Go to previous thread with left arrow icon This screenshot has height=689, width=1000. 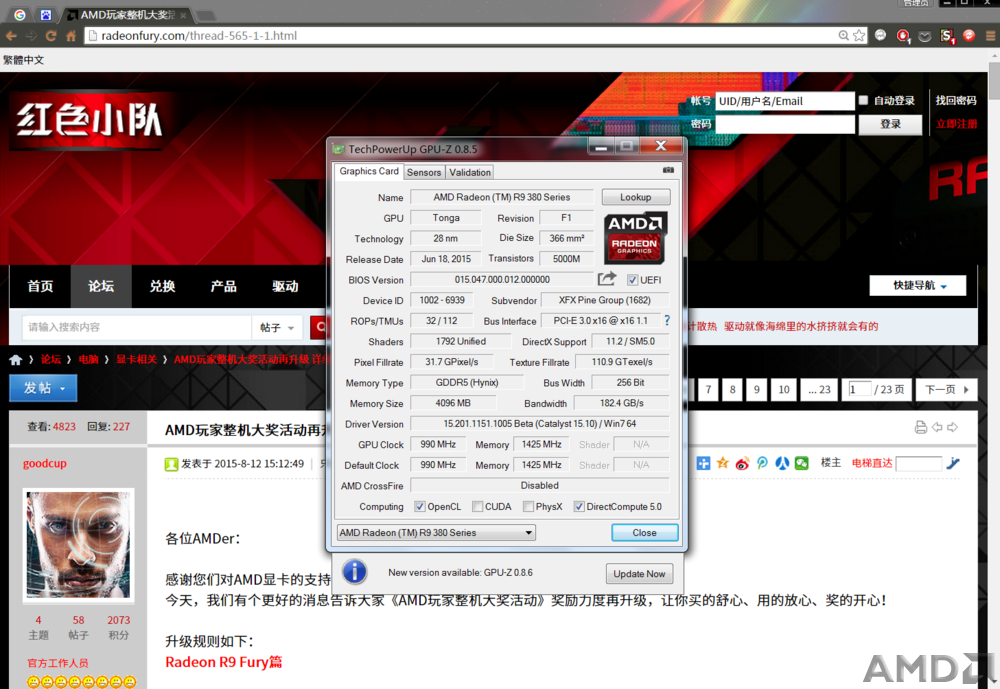[936, 427]
